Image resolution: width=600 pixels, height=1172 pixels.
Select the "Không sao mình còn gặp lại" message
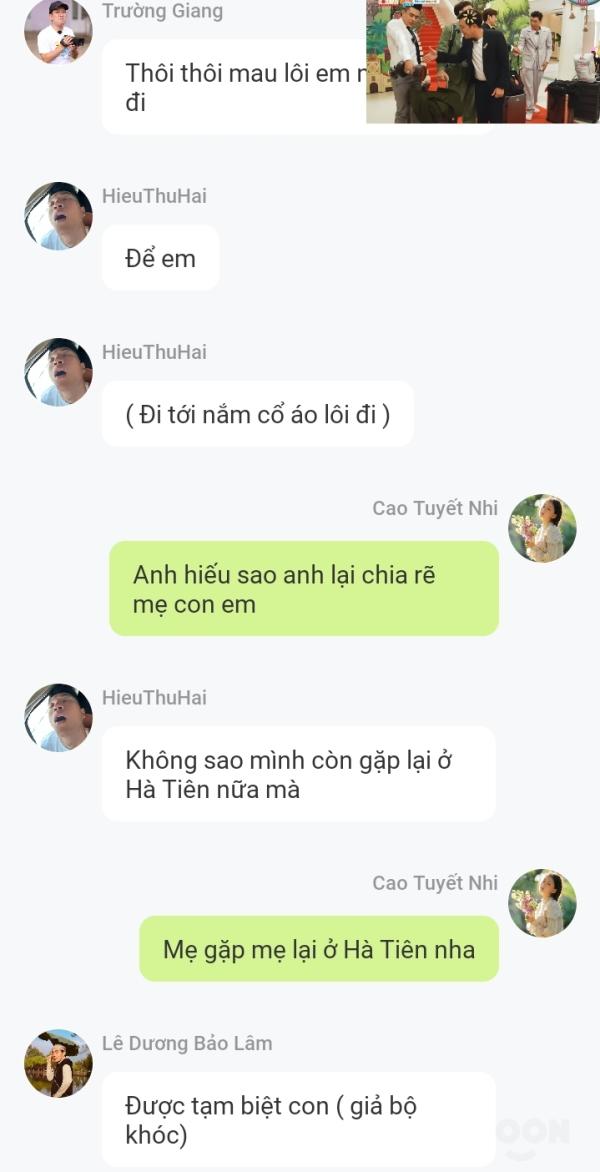(x=299, y=774)
